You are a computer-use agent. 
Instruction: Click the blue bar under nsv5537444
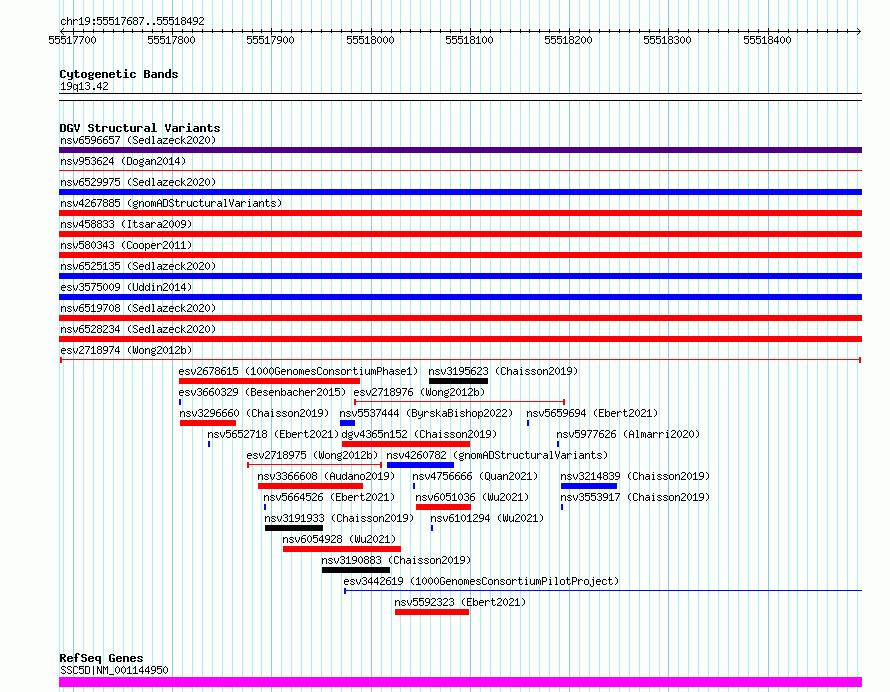(x=347, y=423)
